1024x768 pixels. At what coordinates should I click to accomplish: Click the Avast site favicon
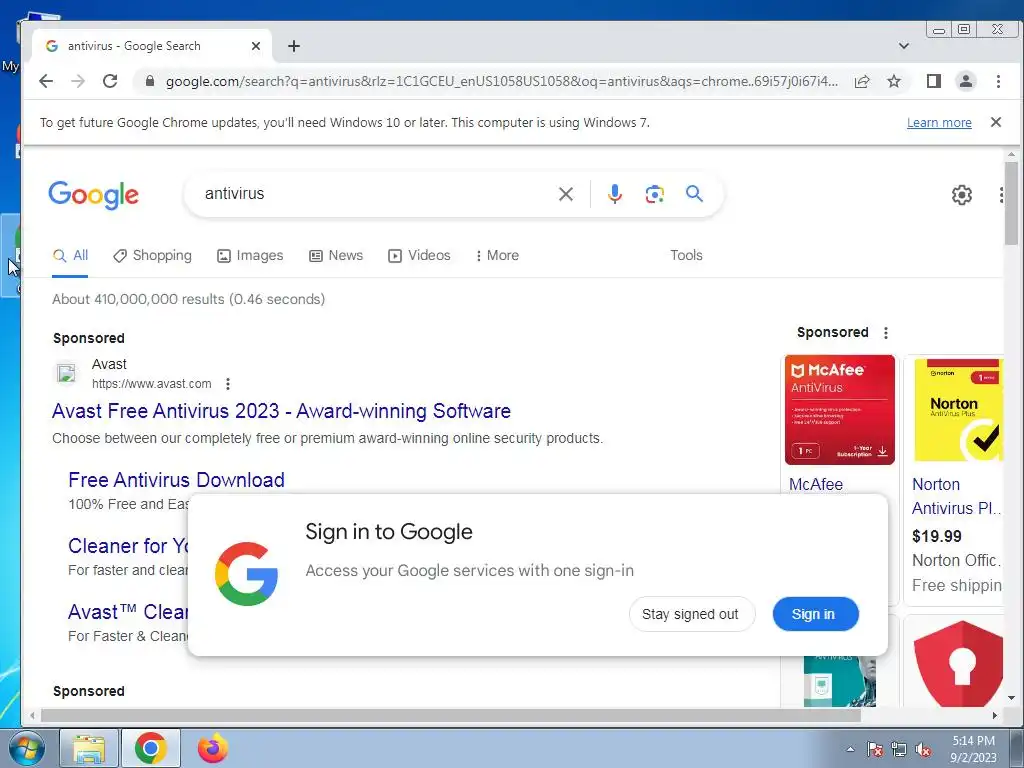point(66,374)
